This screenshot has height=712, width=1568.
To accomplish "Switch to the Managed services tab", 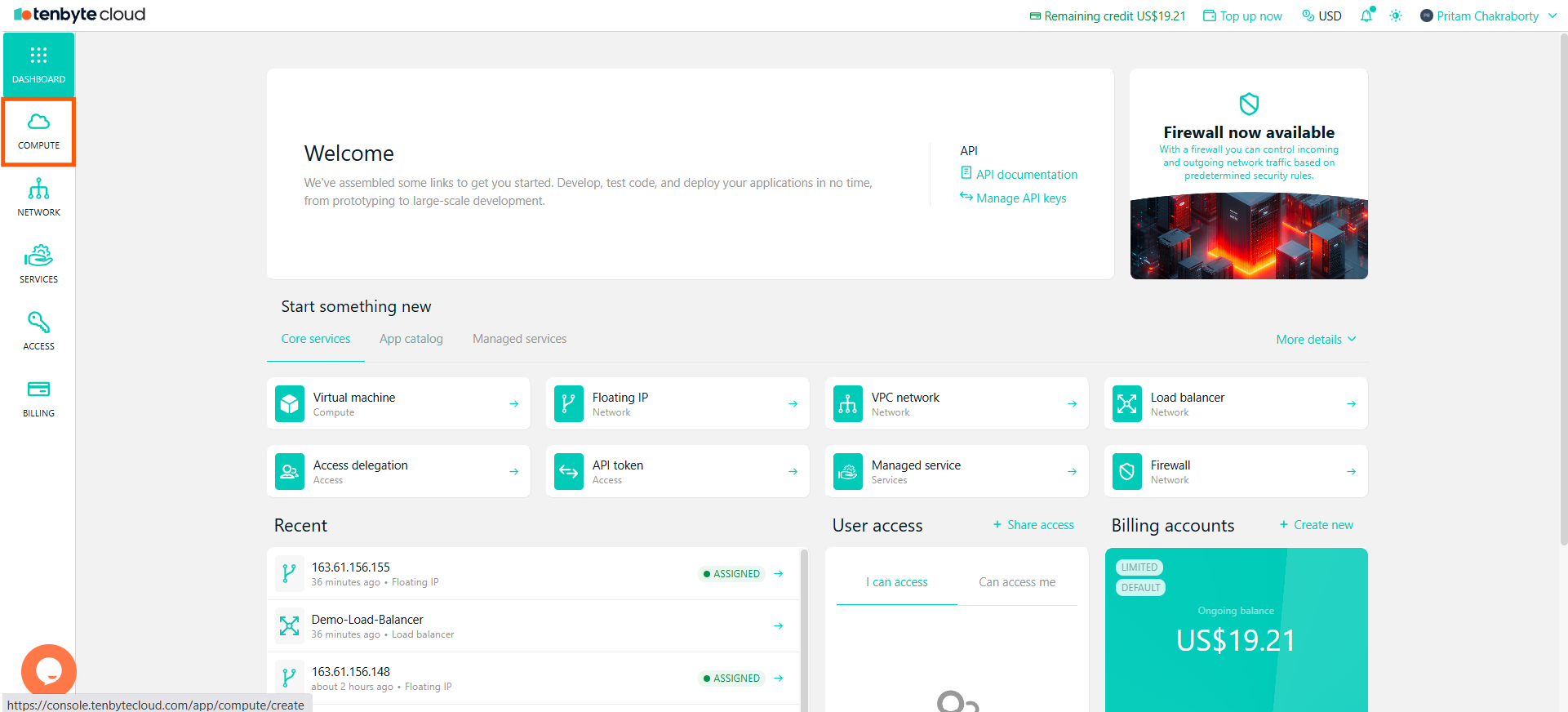I will click(519, 339).
